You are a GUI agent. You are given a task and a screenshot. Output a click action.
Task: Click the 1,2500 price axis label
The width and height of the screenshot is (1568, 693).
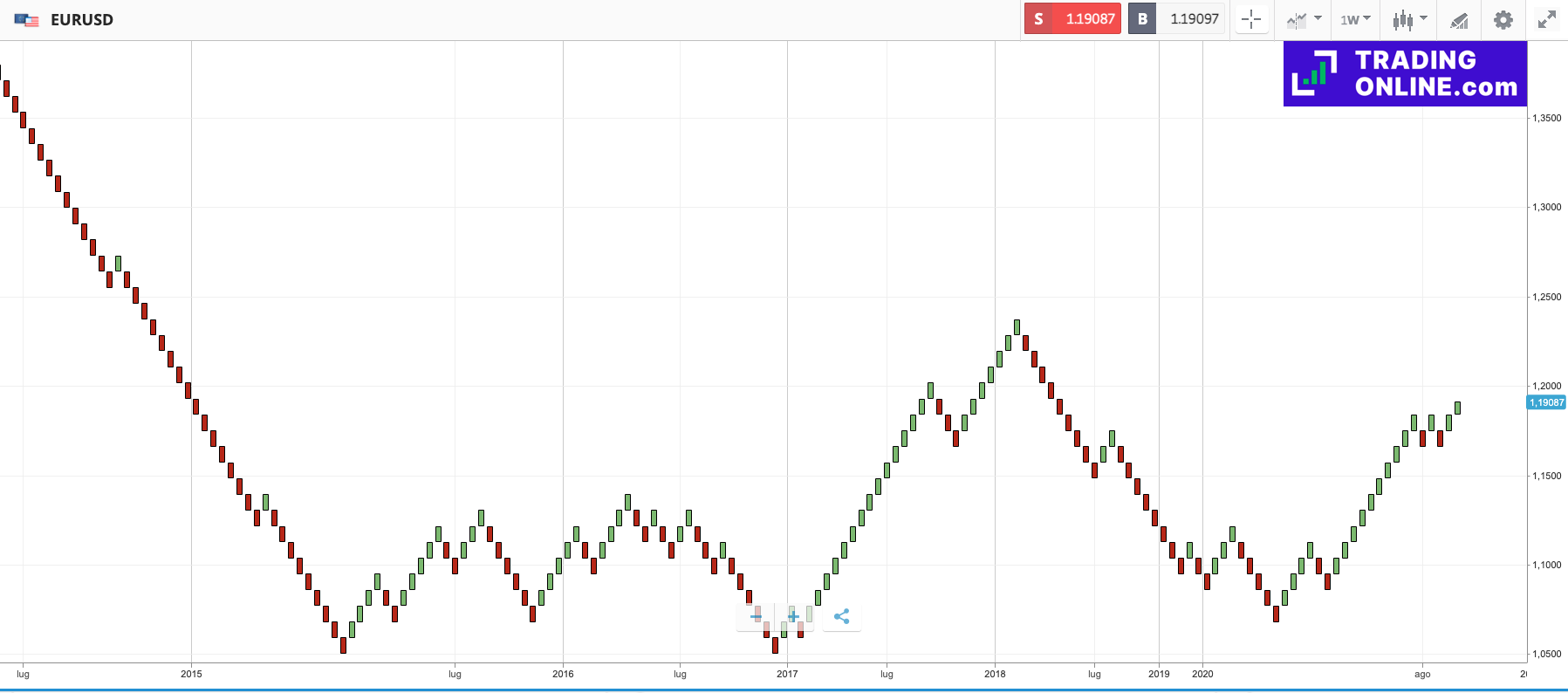coord(1547,297)
